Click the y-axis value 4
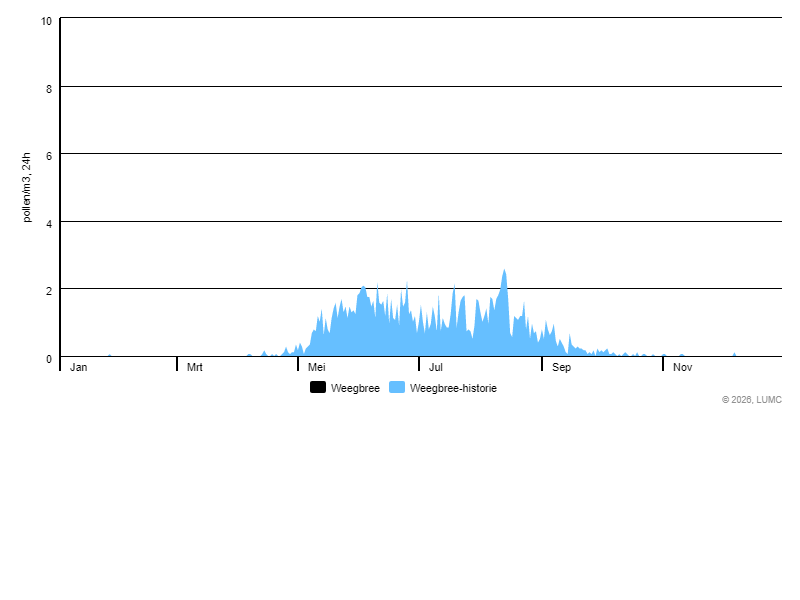This screenshot has width=800, height=600. pos(49,223)
